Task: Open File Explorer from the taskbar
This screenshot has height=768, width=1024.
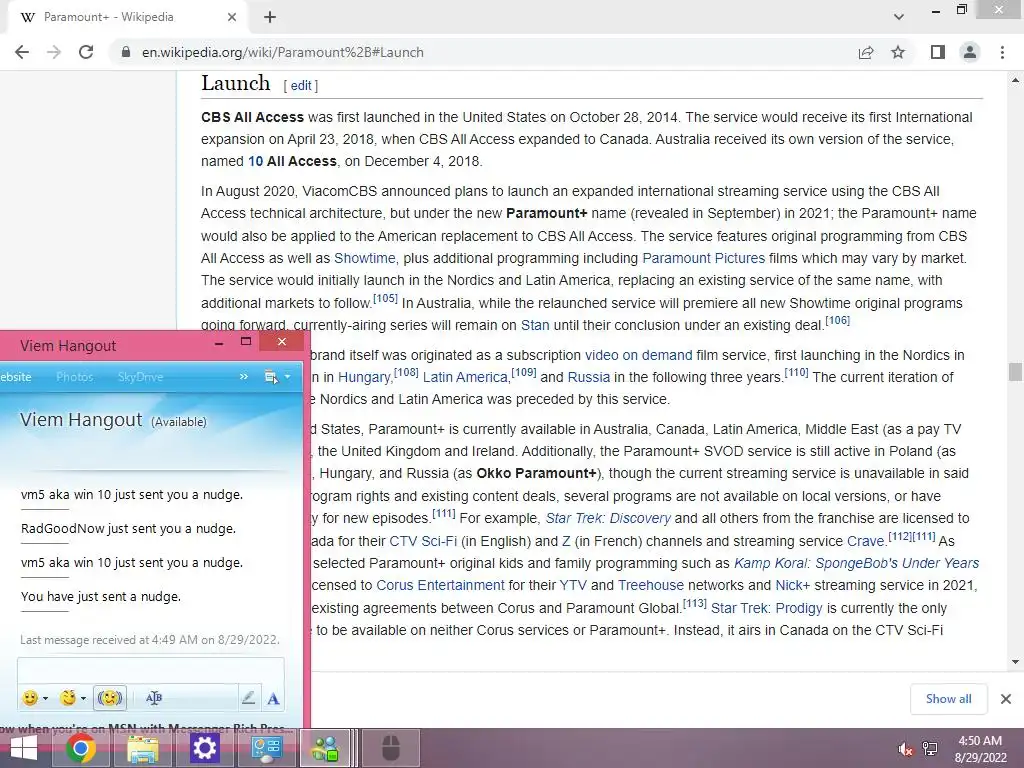Action: pos(143,748)
